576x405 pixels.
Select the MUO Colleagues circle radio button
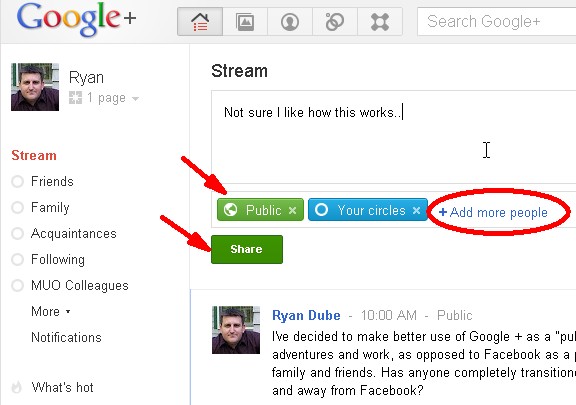tap(17, 285)
